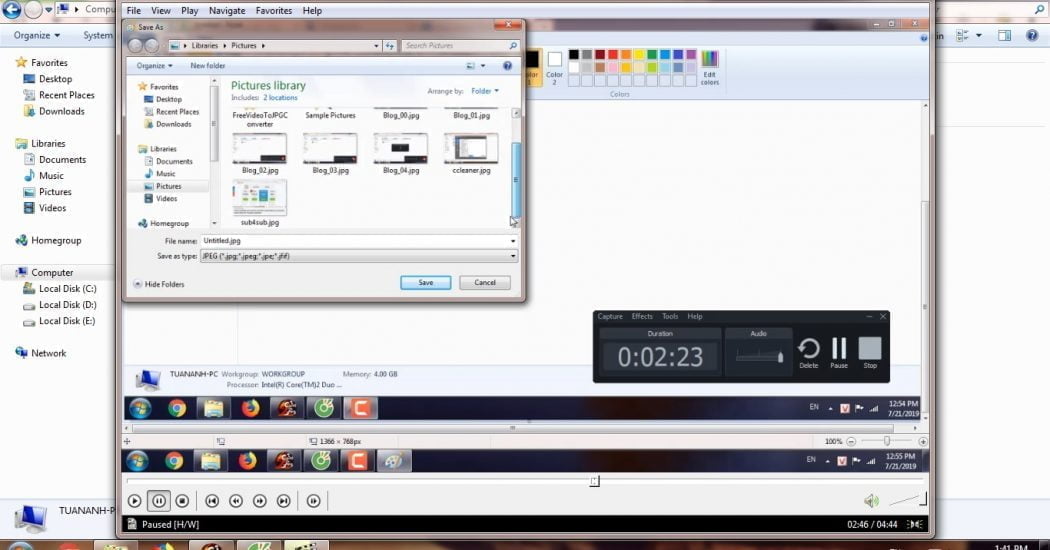Open the player's Play menu
This screenshot has width=1050, height=550.
point(190,11)
